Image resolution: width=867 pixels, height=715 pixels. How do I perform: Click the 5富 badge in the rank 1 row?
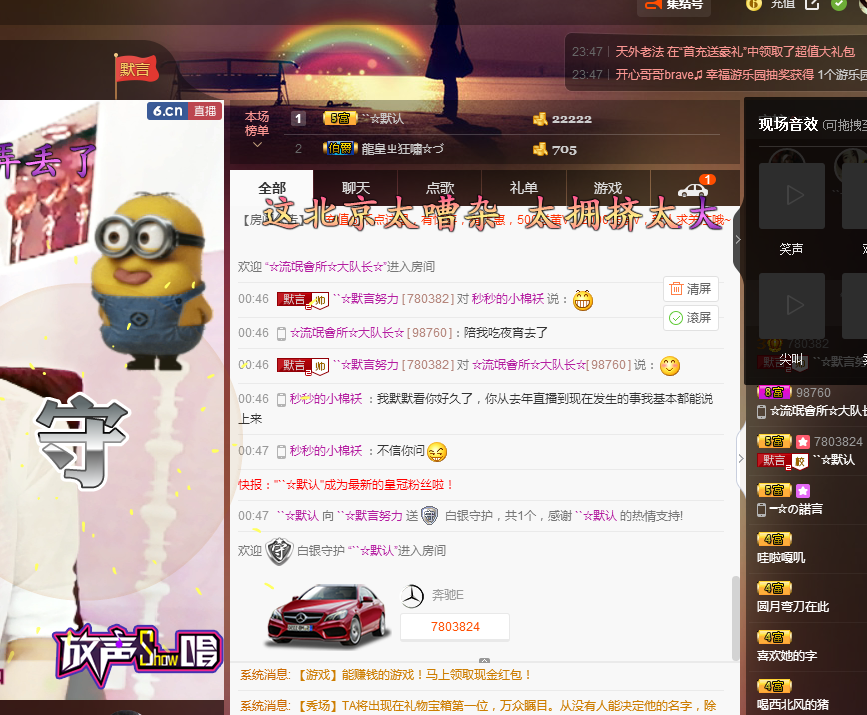point(340,118)
